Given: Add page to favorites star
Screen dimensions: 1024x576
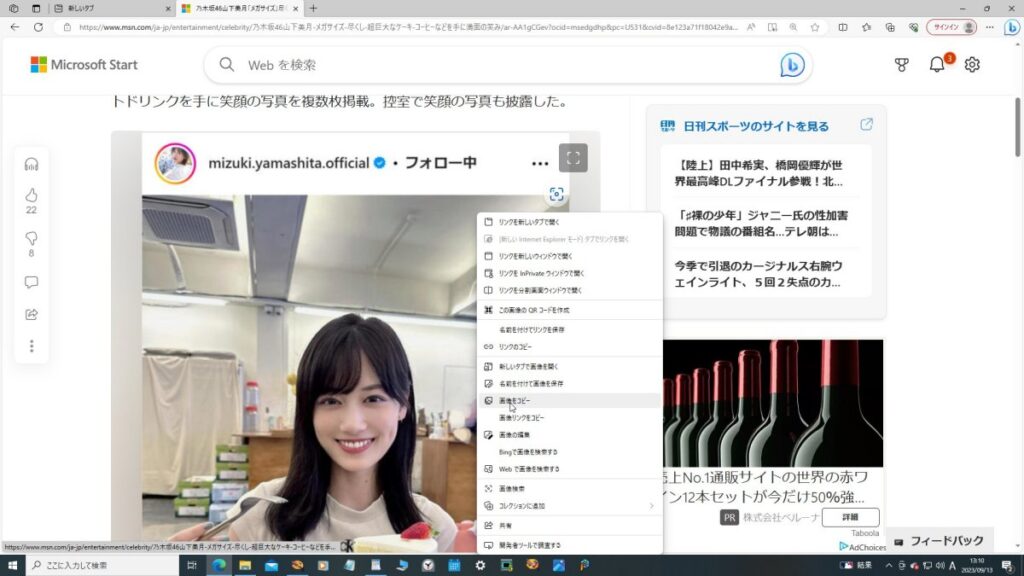Looking at the screenshot, I should (x=814, y=27).
